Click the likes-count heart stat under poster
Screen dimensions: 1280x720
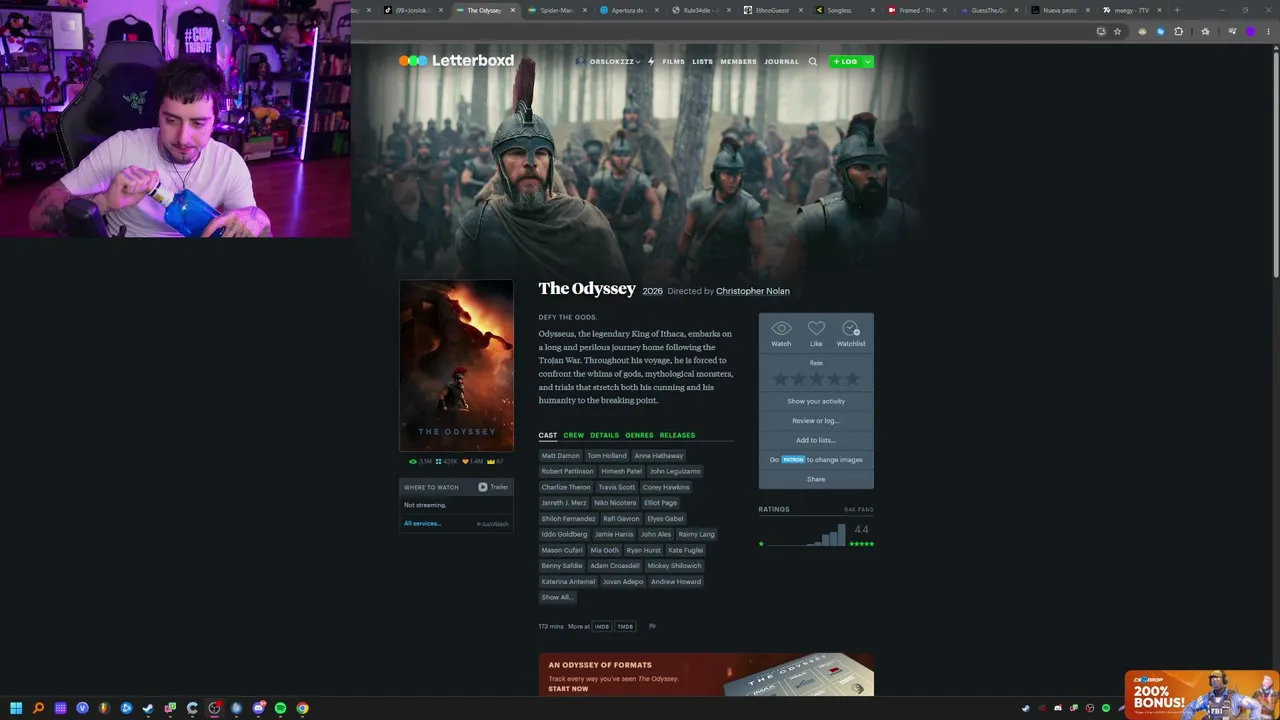point(472,462)
